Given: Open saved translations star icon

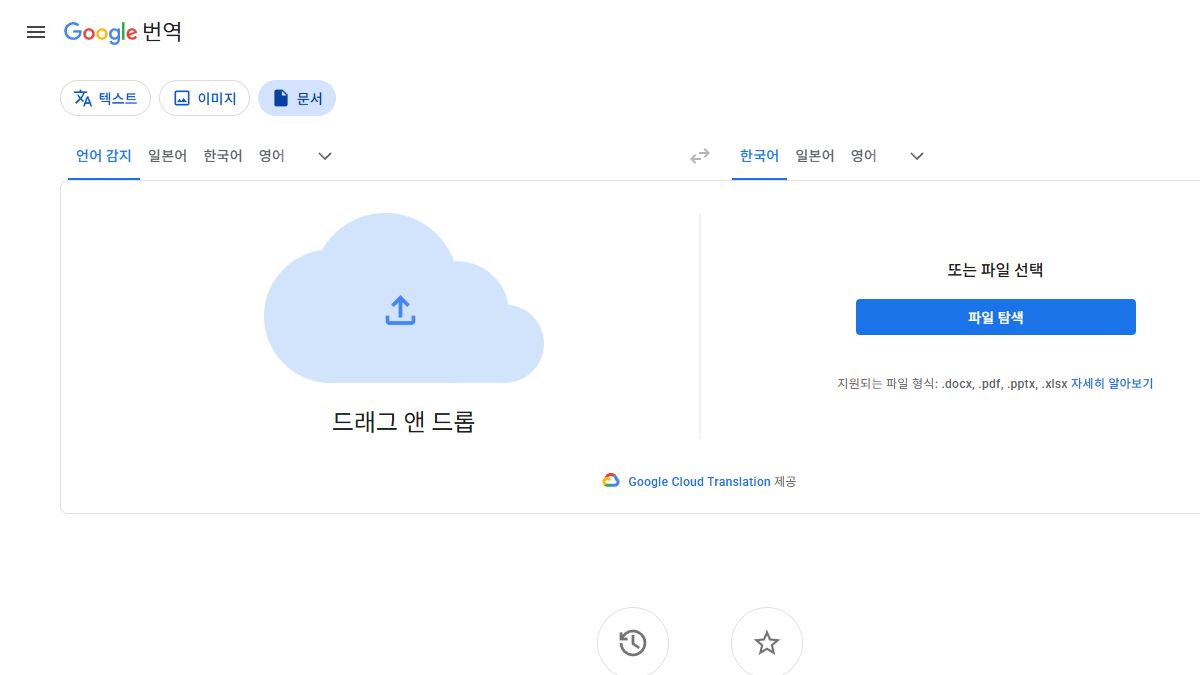Looking at the screenshot, I should (x=767, y=643).
